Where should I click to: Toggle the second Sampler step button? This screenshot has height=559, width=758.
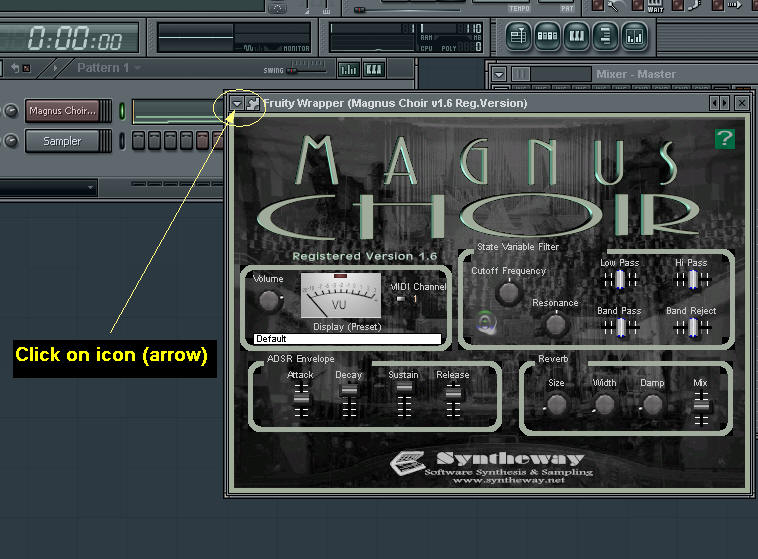point(154,141)
